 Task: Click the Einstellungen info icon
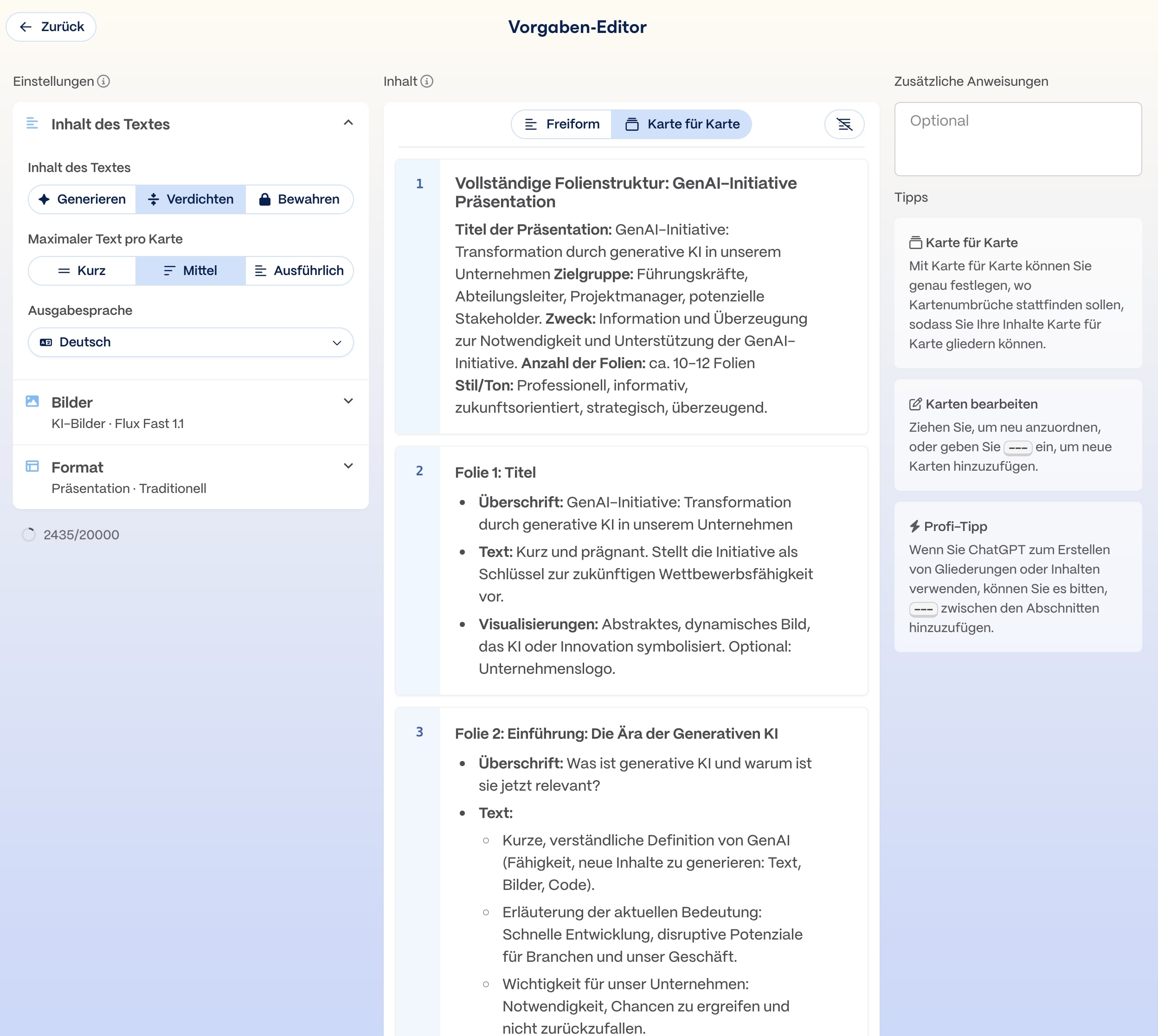(x=103, y=82)
